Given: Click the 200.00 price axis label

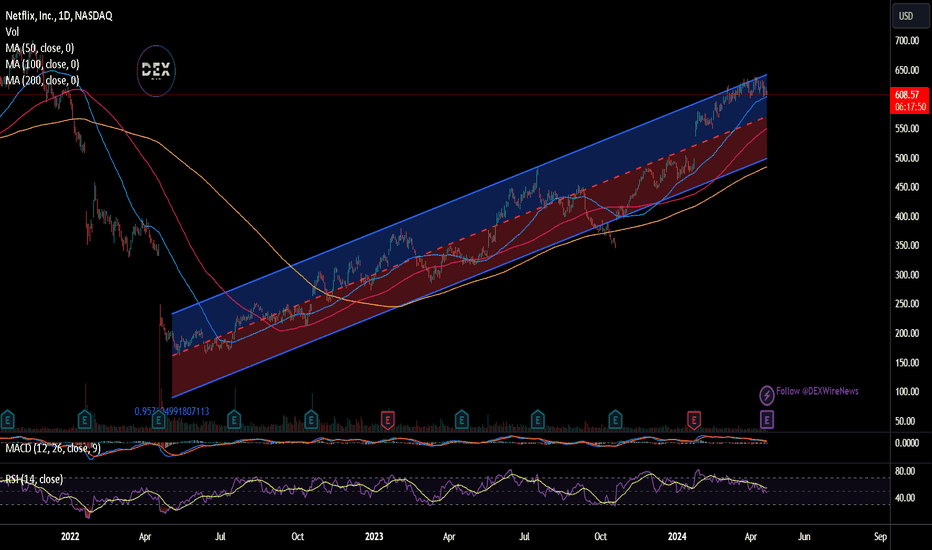Looking at the screenshot, I should click(x=907, y=334).
